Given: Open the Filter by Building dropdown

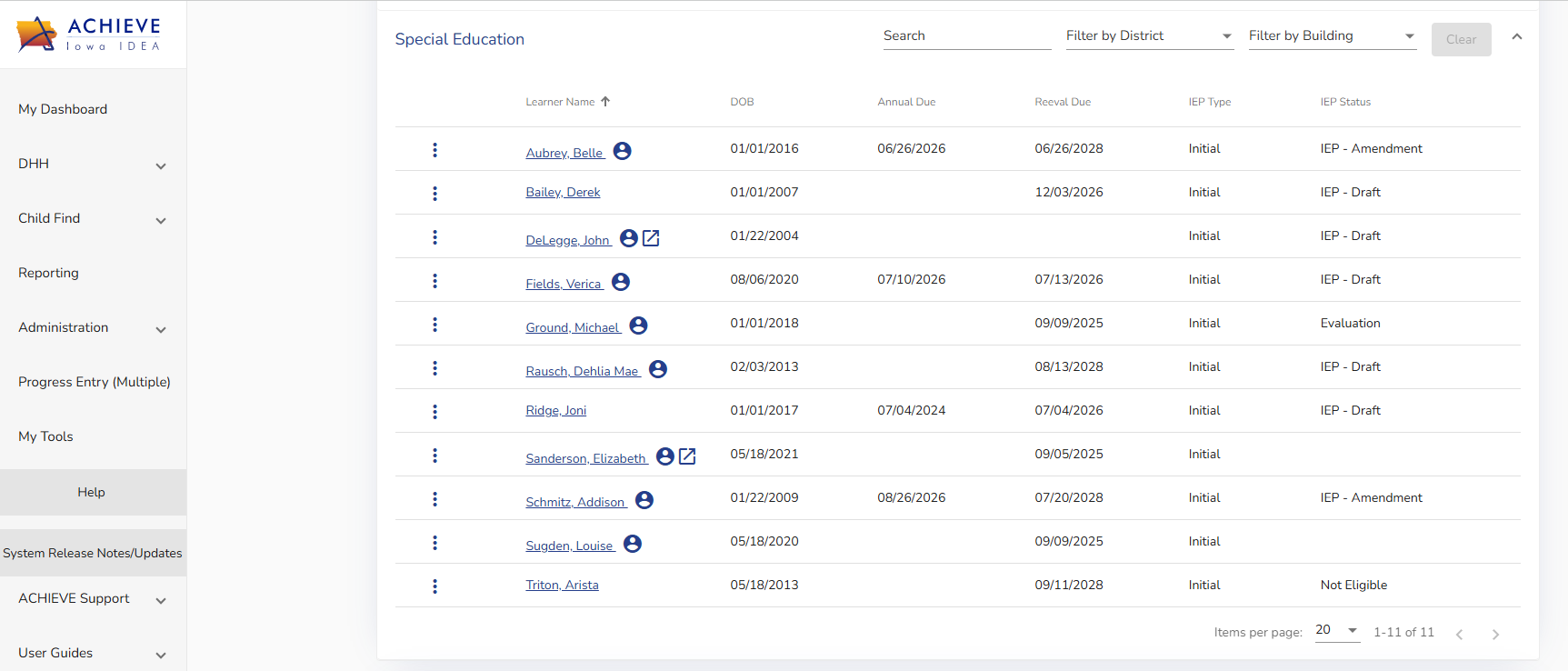Looking at the screenshot, I should tap(1332, 36).
